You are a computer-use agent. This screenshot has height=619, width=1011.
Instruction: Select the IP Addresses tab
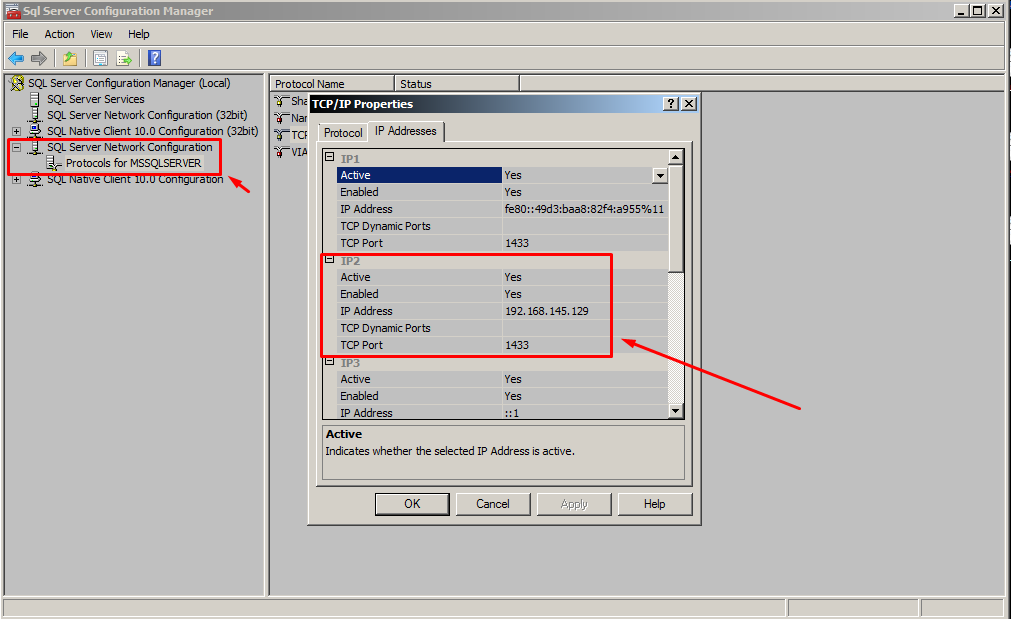pyautogui.click(x=406, y=131)
